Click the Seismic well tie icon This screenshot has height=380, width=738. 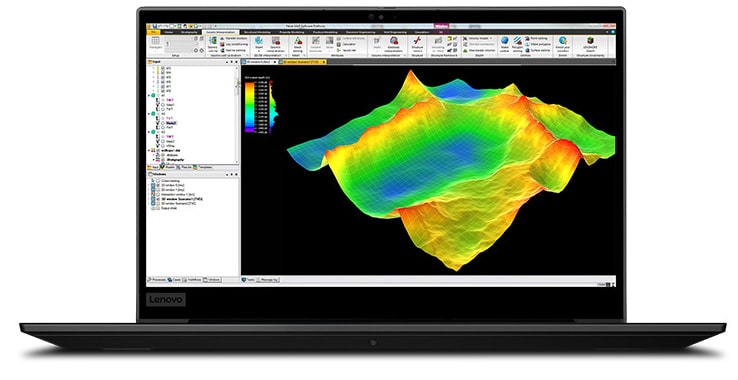point(213,40)
